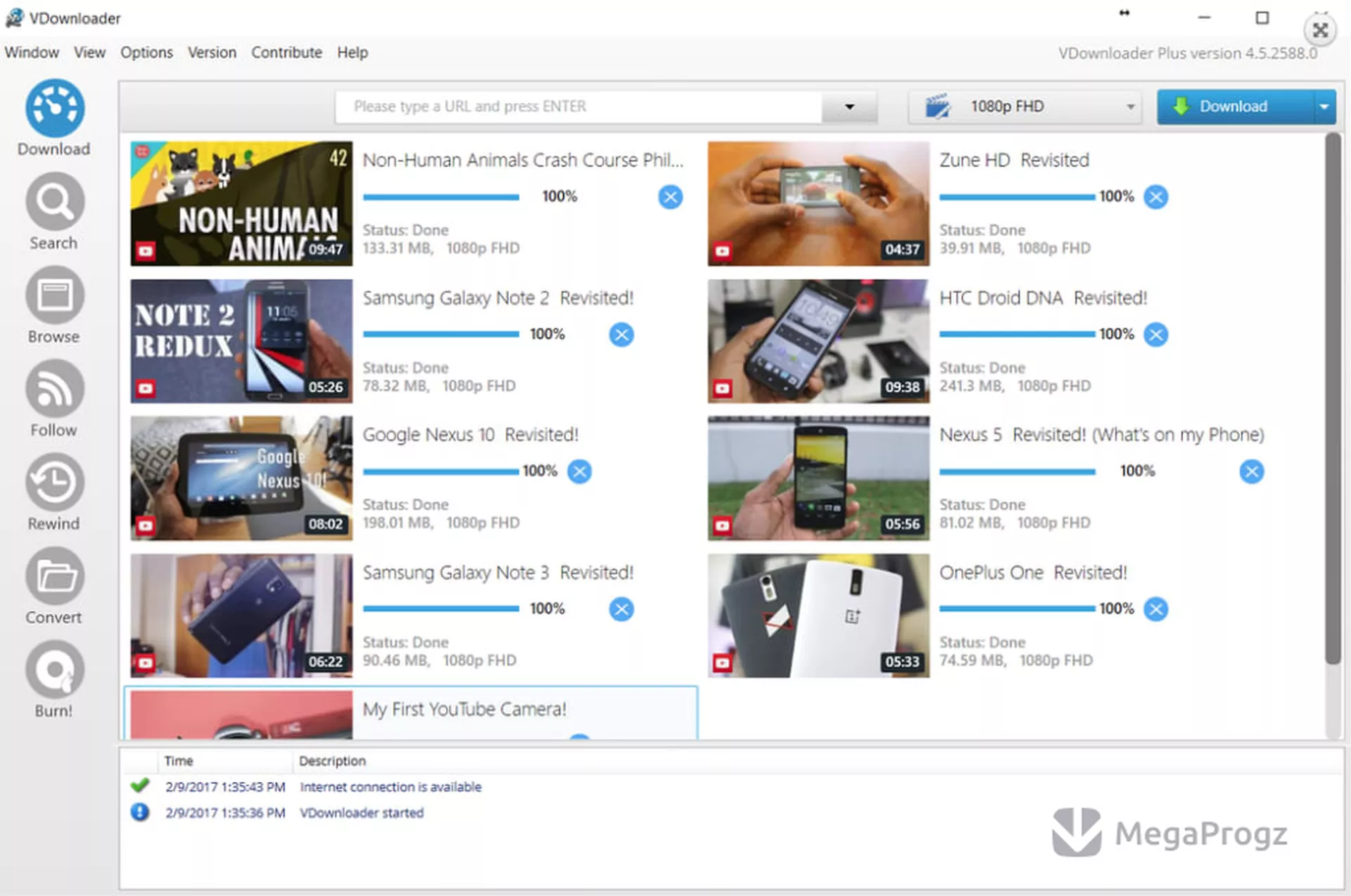Viewport: 1351px width, 896px height.
Task: Open the Help menu
Action: point(352,53)
